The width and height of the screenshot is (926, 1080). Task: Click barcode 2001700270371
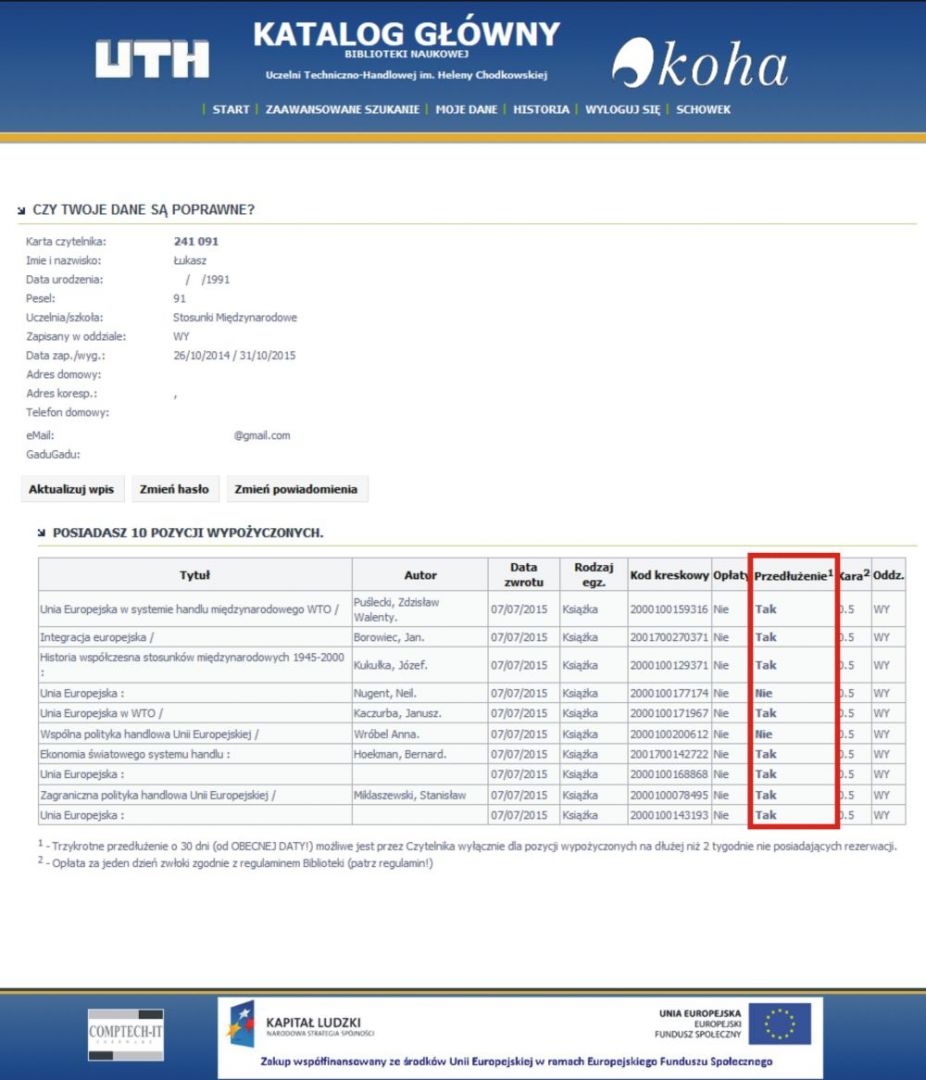[669, 638]
